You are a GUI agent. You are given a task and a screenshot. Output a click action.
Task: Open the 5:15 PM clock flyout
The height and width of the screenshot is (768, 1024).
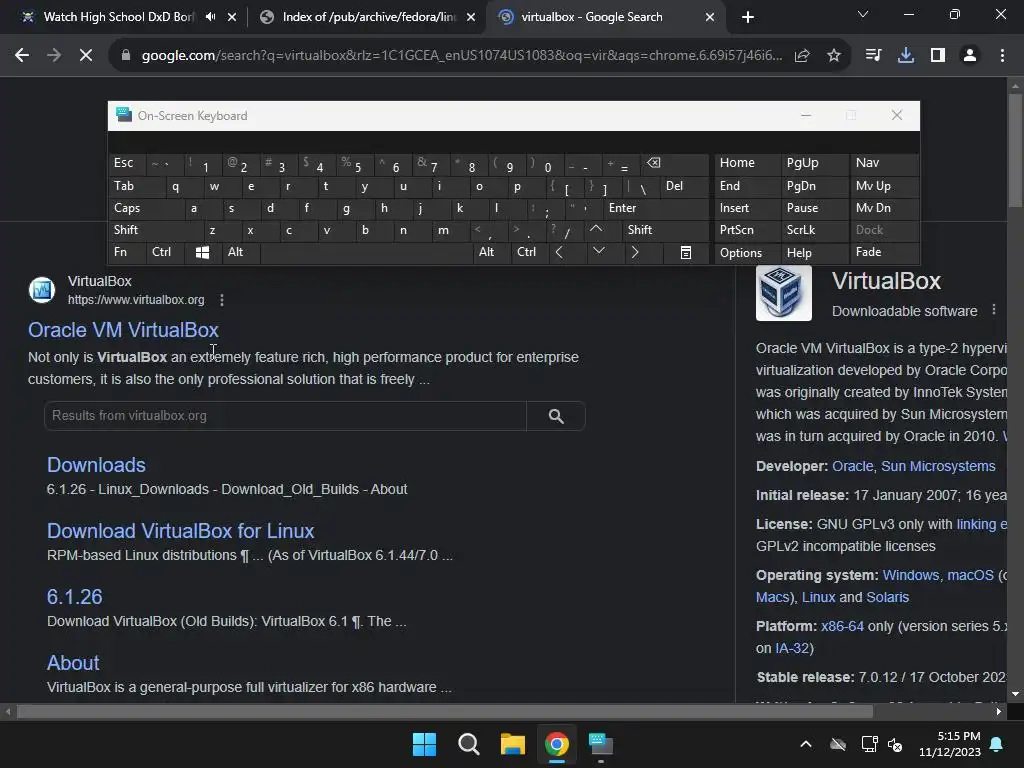coord(950,744)
